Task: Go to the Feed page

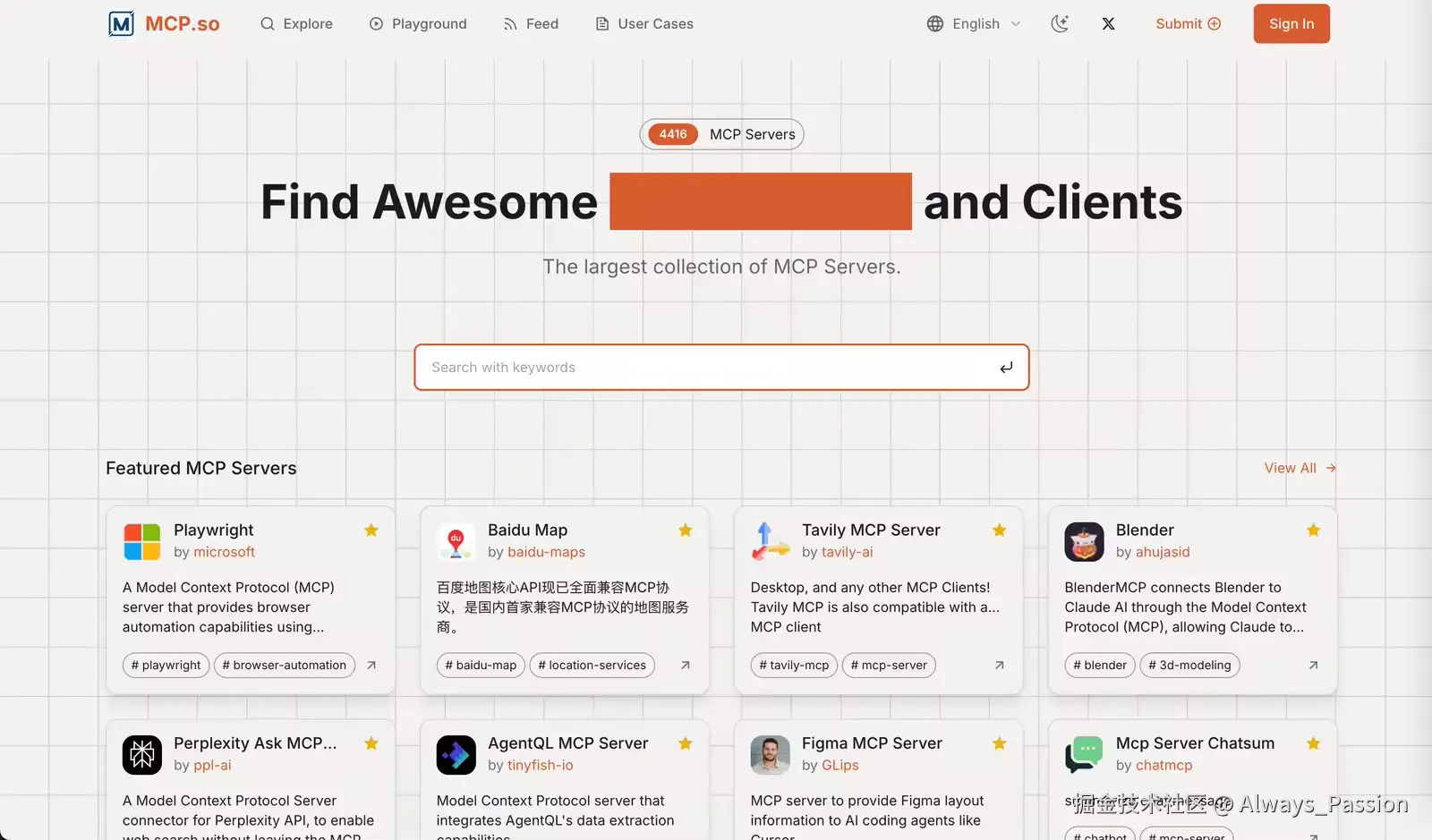Action: (531, 24)
